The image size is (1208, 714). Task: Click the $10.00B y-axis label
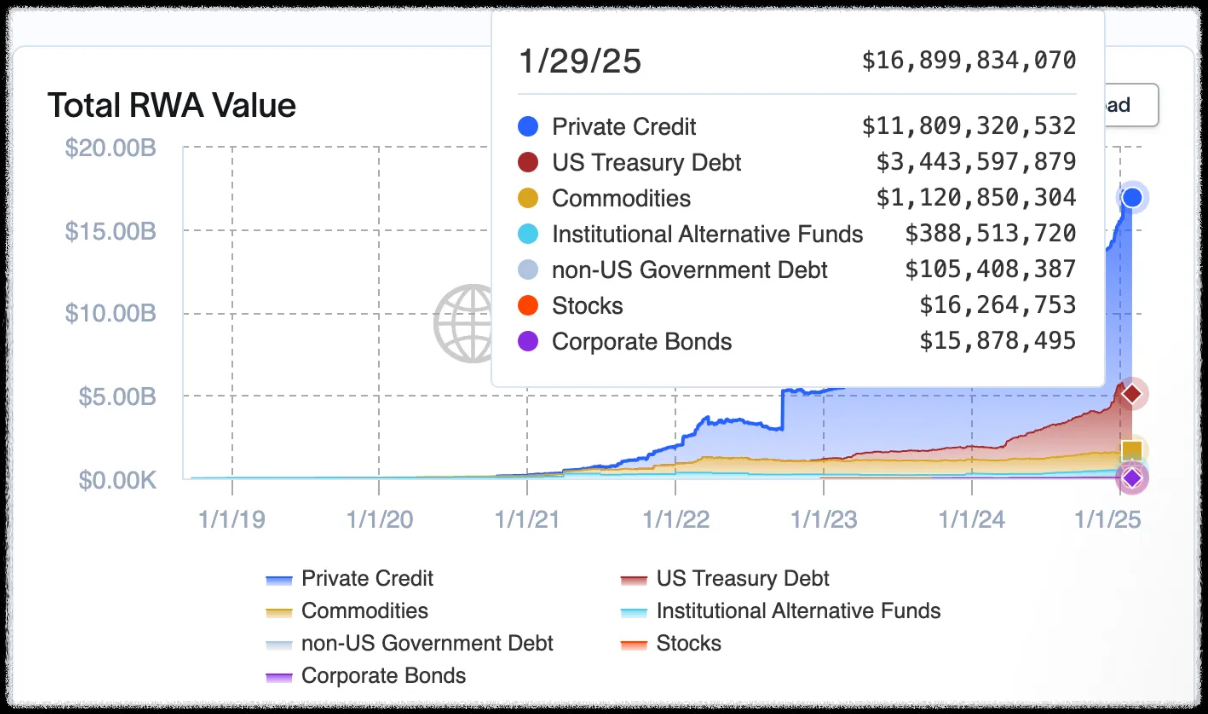pos(110,313)
